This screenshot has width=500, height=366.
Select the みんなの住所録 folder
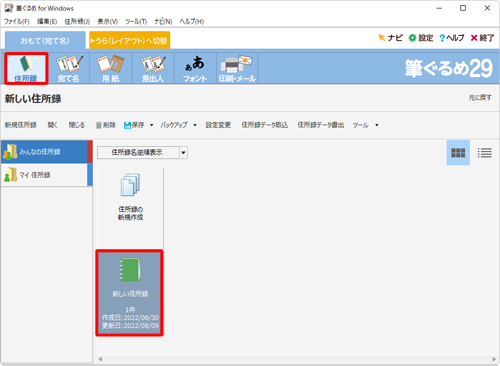tap(46, 152)
